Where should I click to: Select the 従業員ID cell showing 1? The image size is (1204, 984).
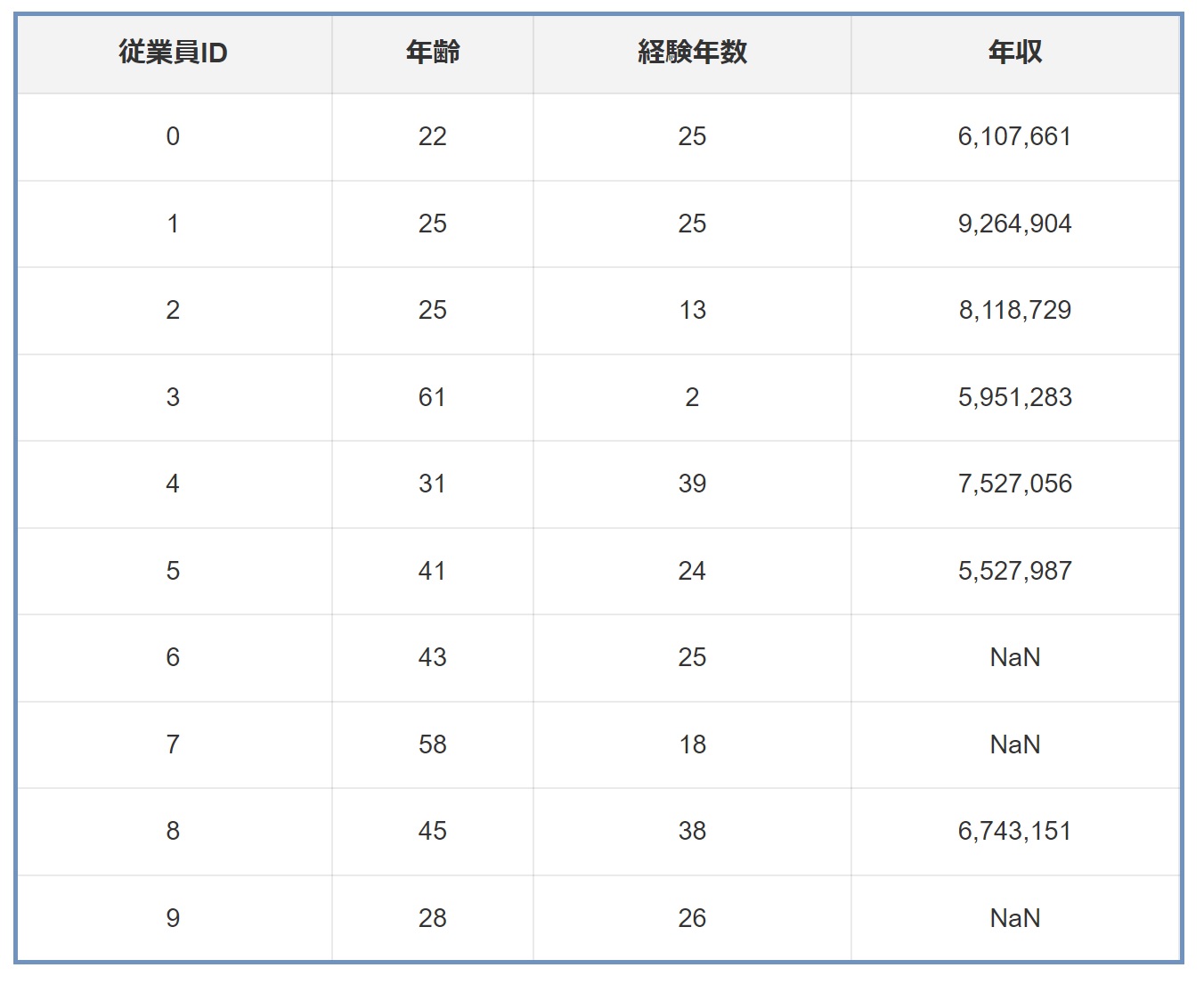coord(174,224)
